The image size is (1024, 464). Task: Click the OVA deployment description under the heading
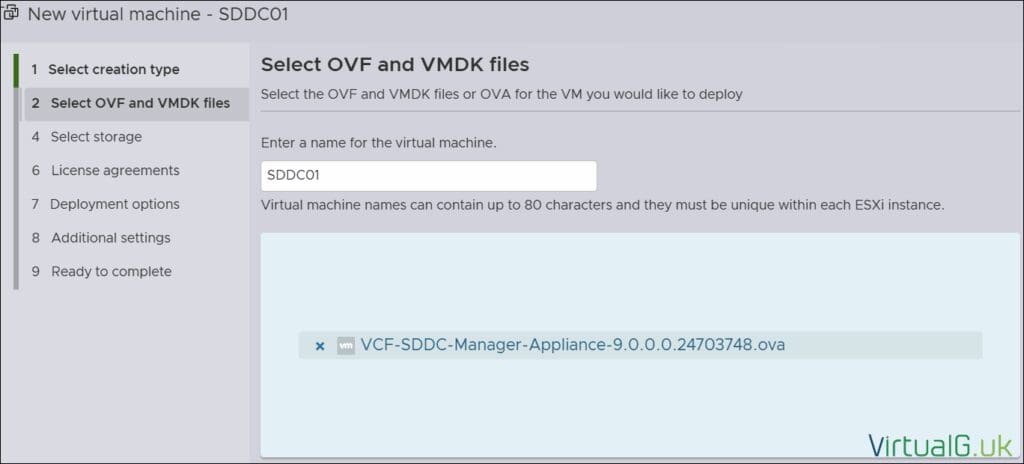point(501,94)
